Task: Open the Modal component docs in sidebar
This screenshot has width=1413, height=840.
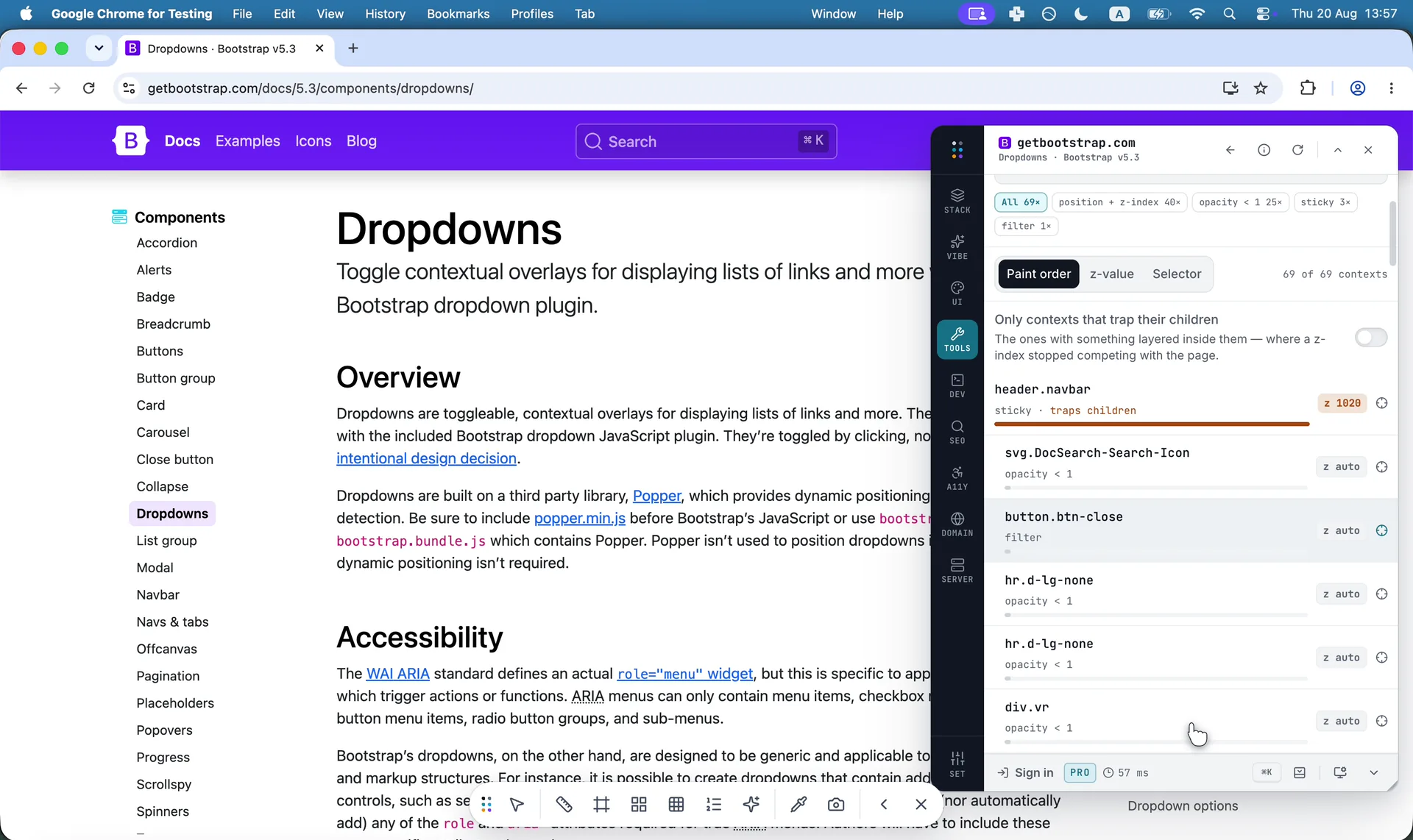Action: [155, 568]
